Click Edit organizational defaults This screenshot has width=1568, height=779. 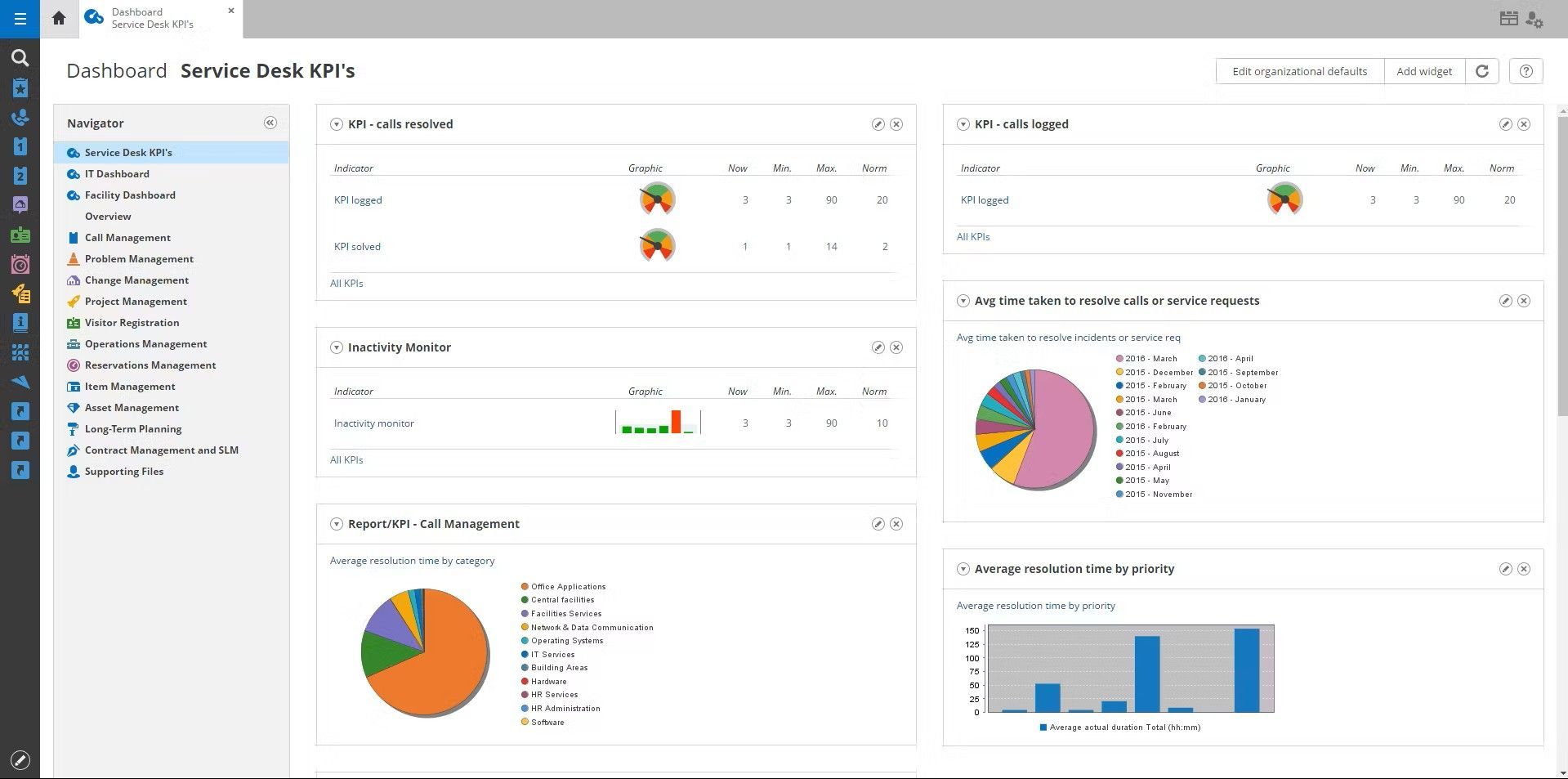pos(1298,71)
